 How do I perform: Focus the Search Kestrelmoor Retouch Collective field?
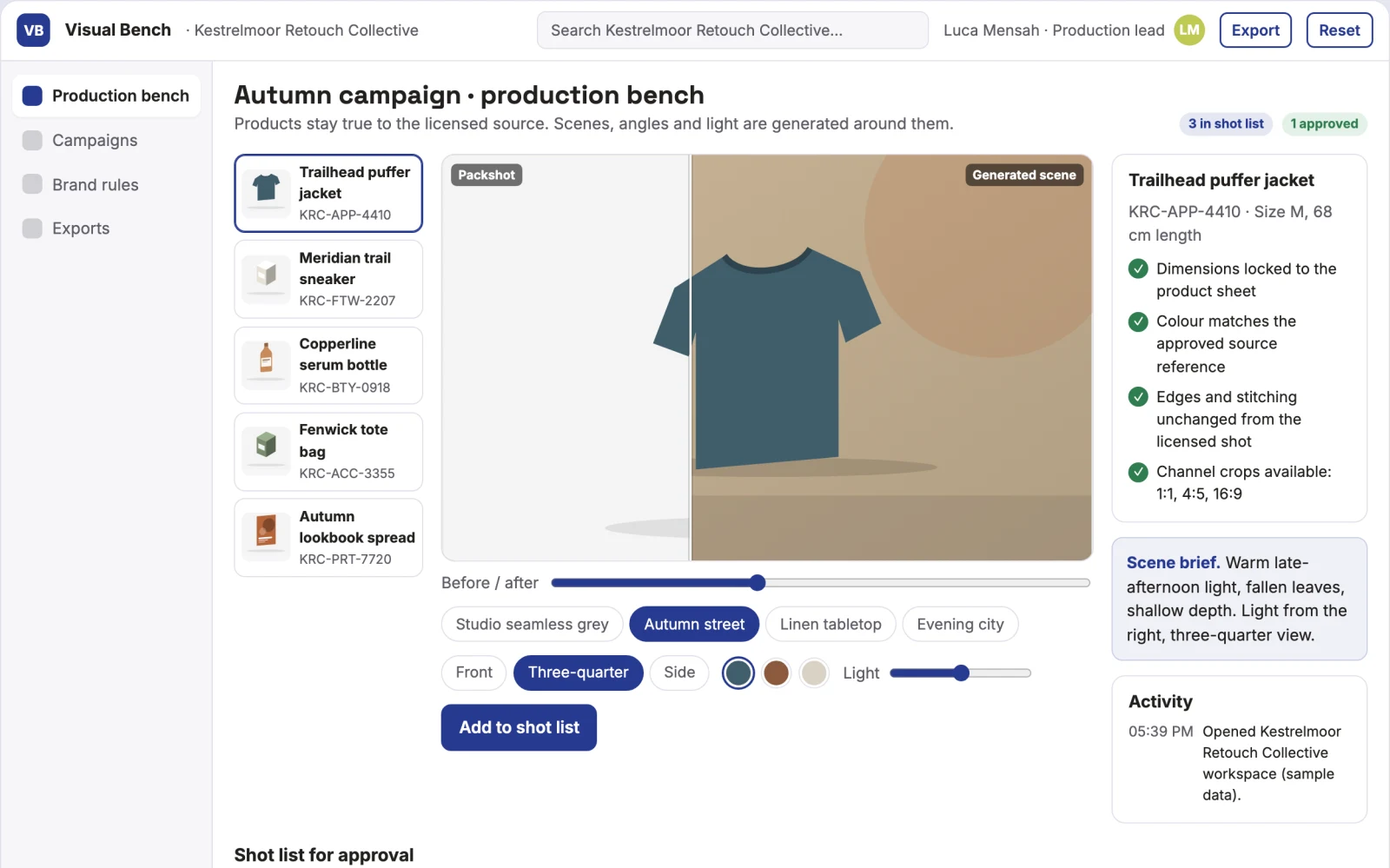(732, 30)
